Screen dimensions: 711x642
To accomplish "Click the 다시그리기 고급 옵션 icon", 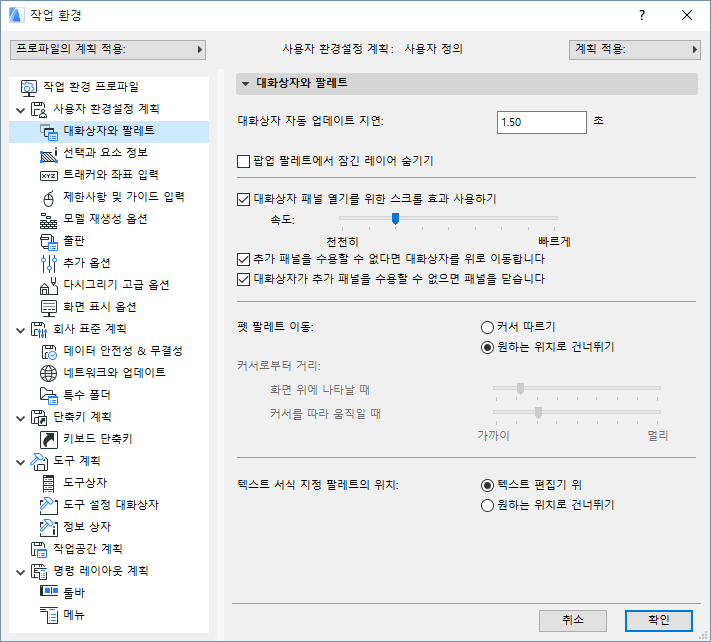I will point(49,286).
